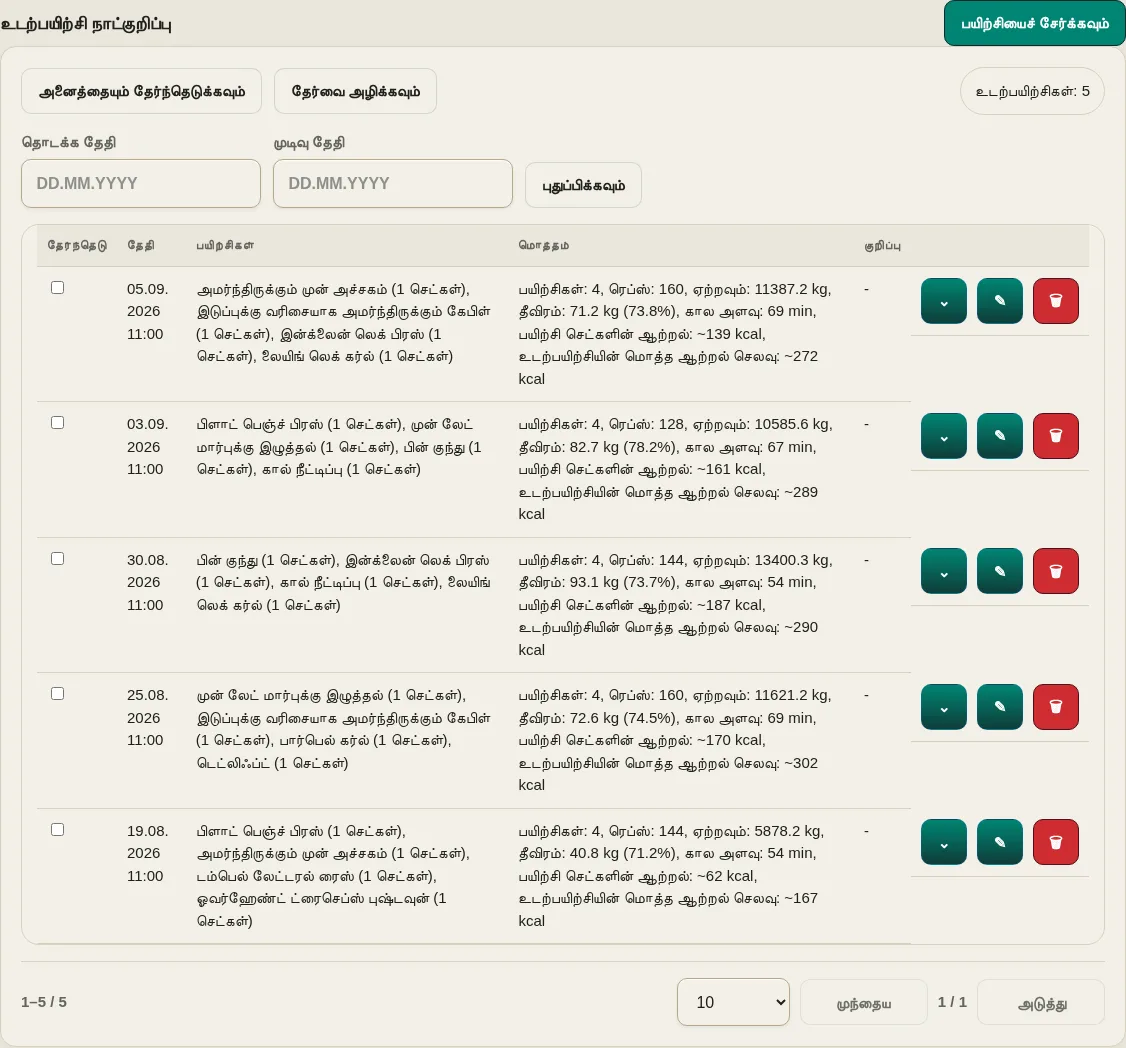This screenshot has height=1048, width=1126.
Task: Focus the தொடக்க தேதி start date field
Action: (x=141, y=184)
